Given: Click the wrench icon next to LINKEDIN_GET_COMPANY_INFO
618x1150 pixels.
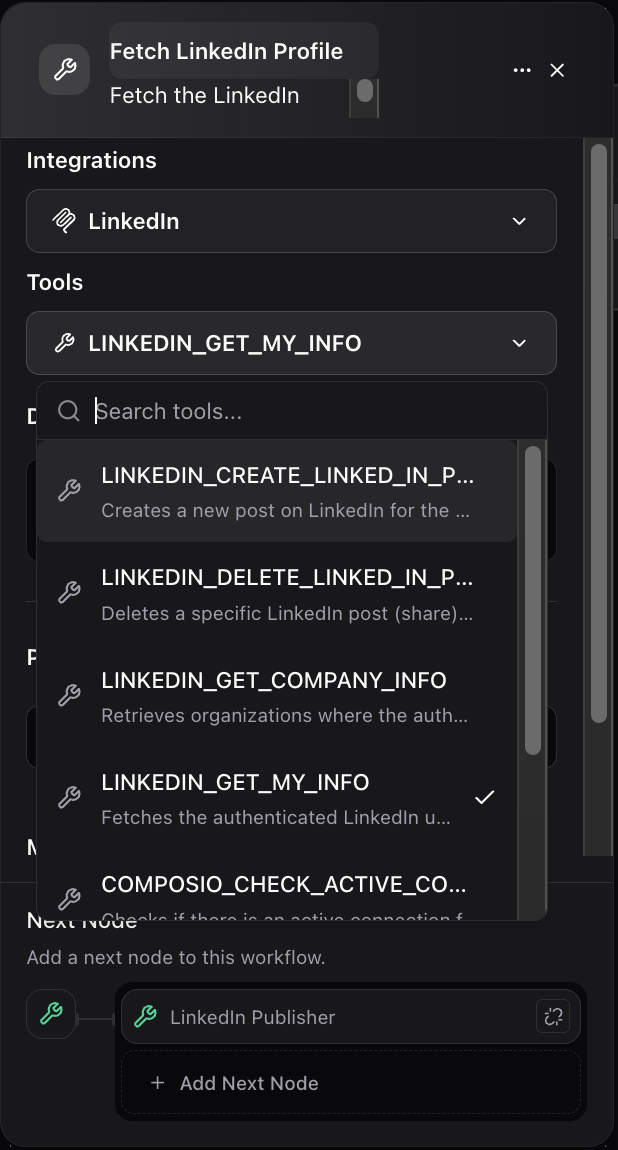Looking at the screenshot, I should pos(69,694).
